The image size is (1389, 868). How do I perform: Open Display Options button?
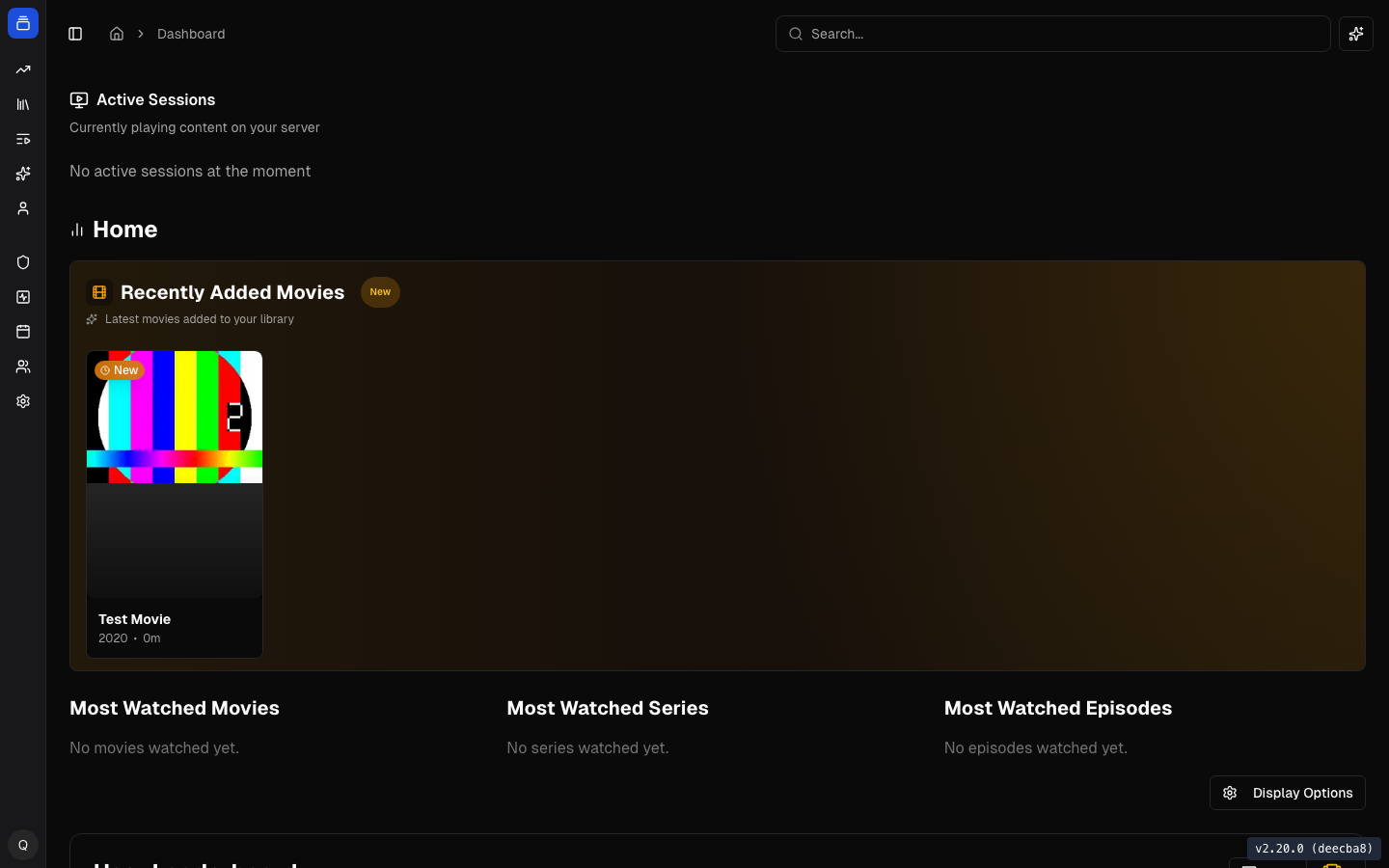[x=1288, y=793]
